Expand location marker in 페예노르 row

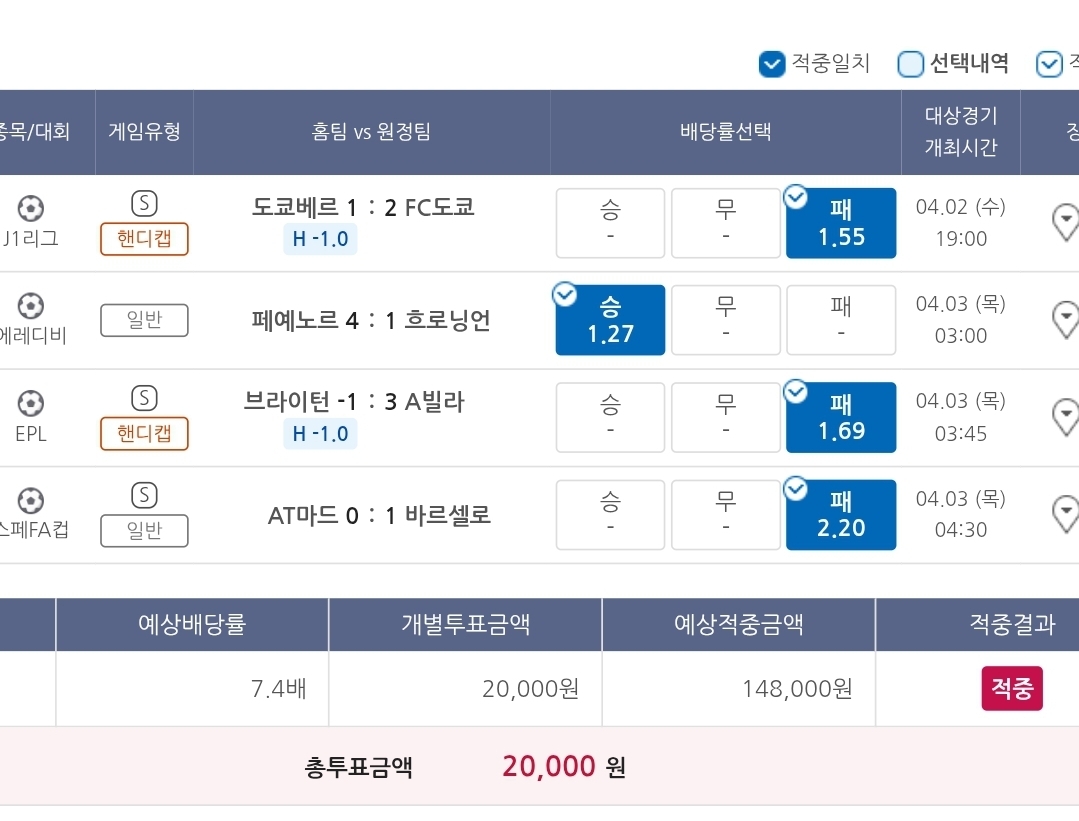tap(1065, 319)
